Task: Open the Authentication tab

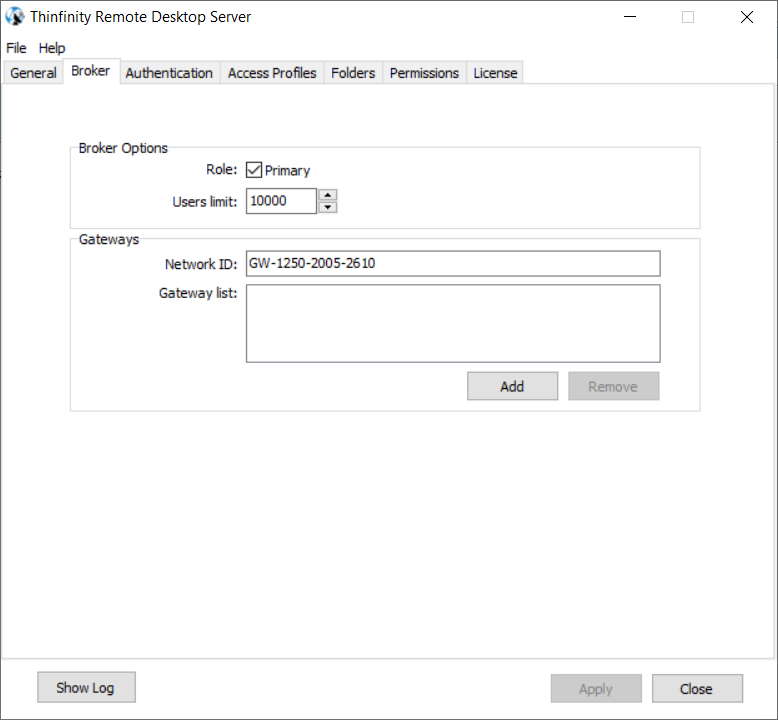Action: point(169,73)
